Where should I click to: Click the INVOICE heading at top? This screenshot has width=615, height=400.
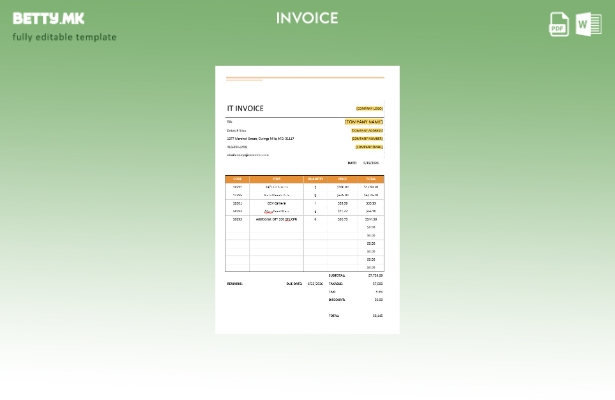307,18
